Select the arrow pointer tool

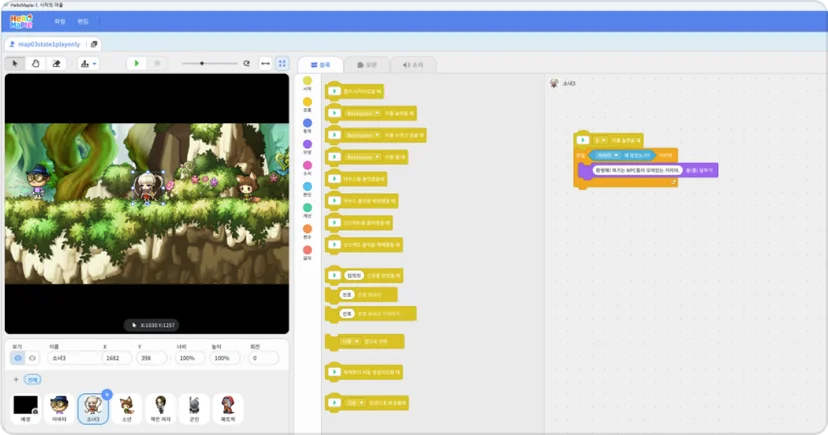(15, 64)
